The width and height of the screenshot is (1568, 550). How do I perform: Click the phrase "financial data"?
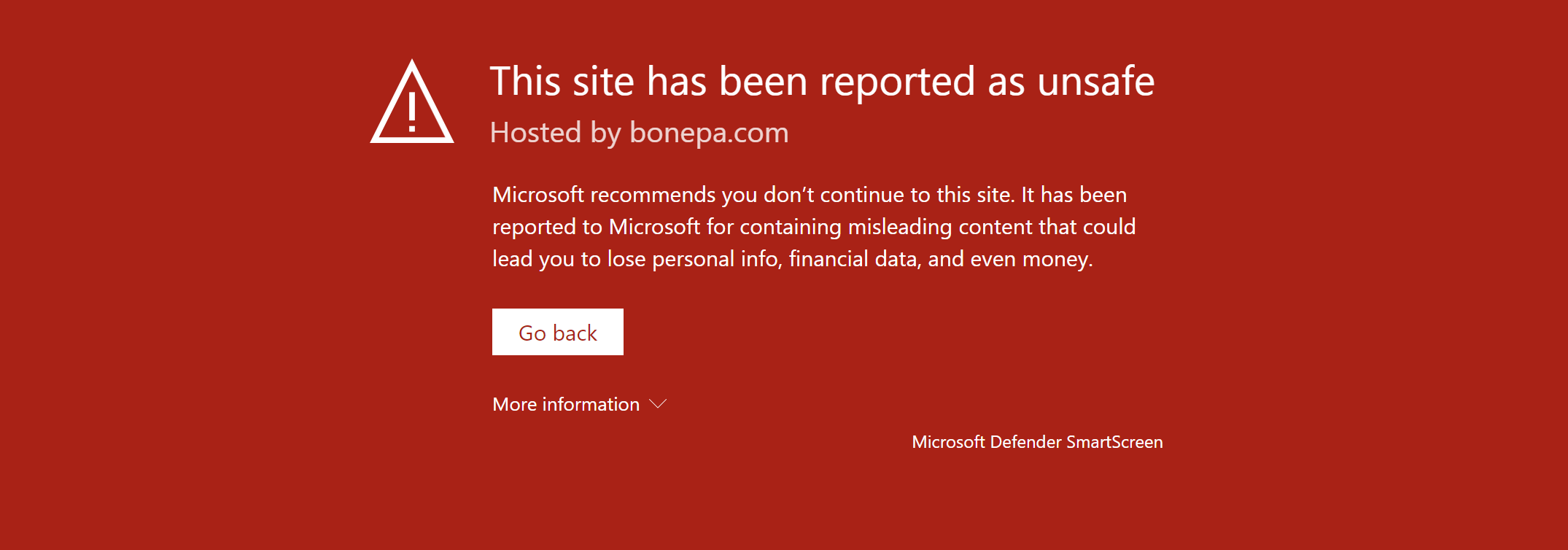pos(853,259)
